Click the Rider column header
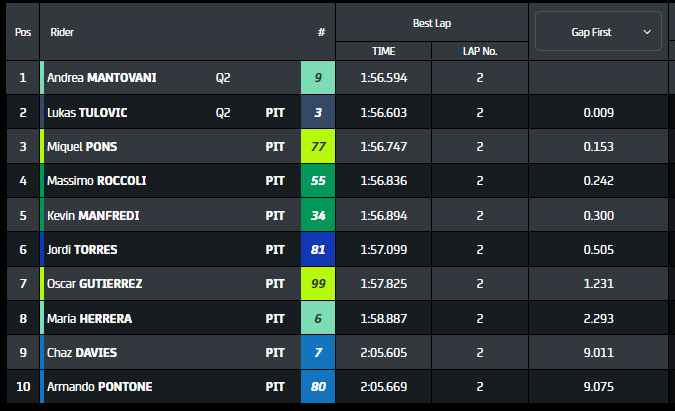675x411 pixels. click(x=62, y=32)
